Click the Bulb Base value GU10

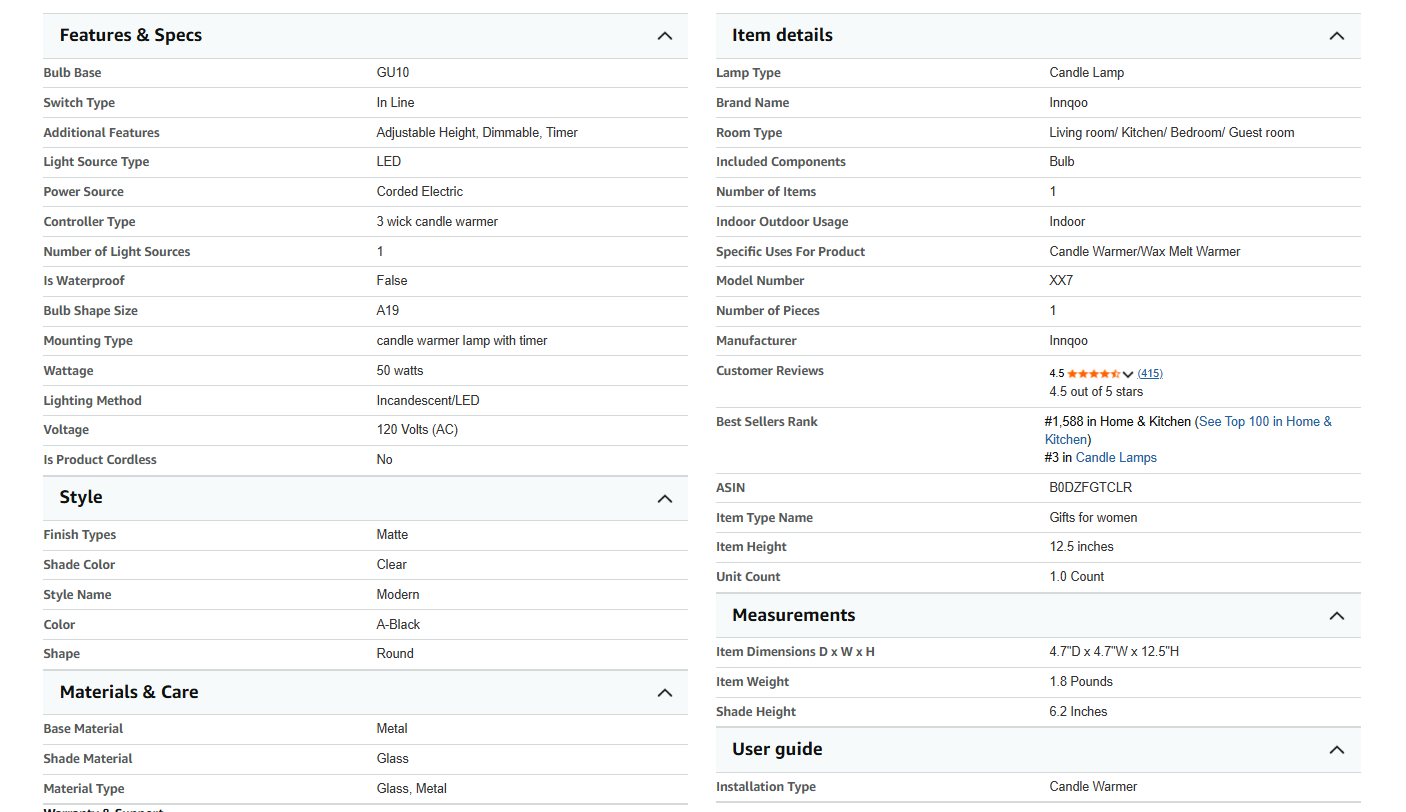(393, 73)
